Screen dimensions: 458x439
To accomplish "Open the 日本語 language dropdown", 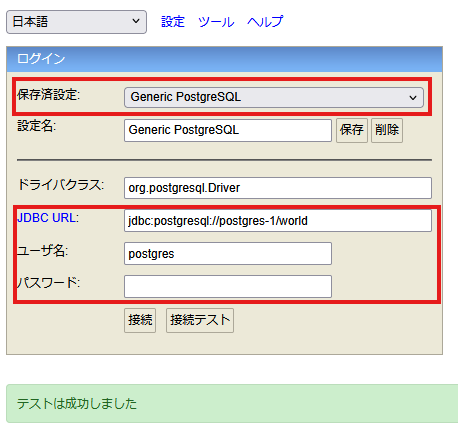I will (x=76, y=22).
